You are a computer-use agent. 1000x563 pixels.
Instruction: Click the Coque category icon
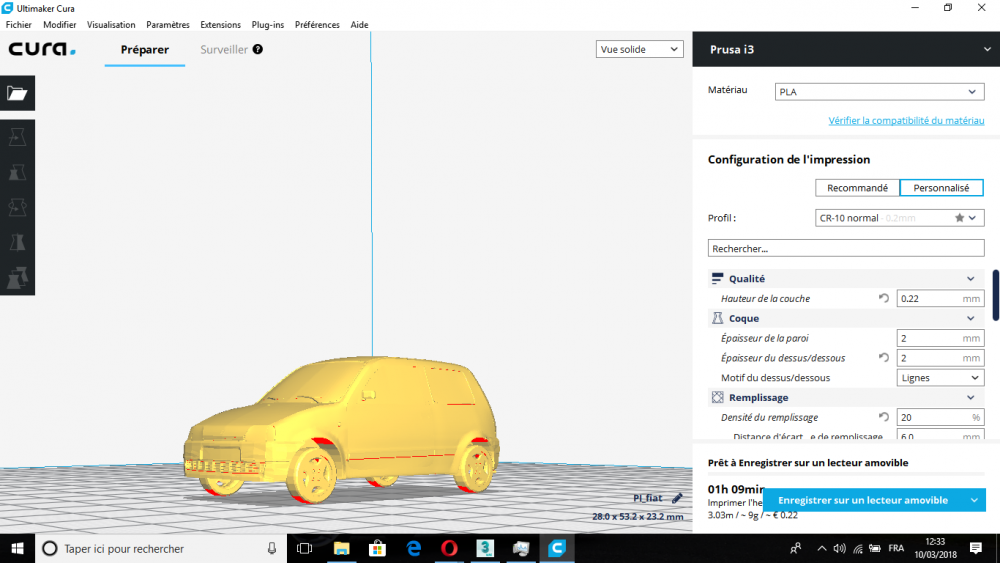[x=717, y=318]
